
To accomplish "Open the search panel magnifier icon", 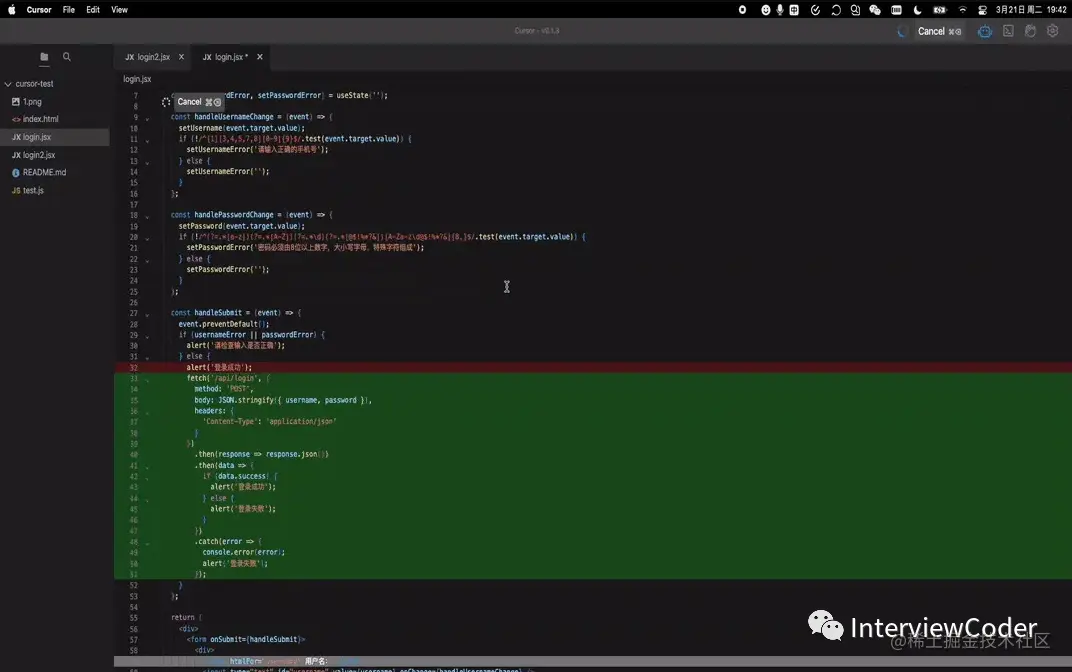I will 67,57.
